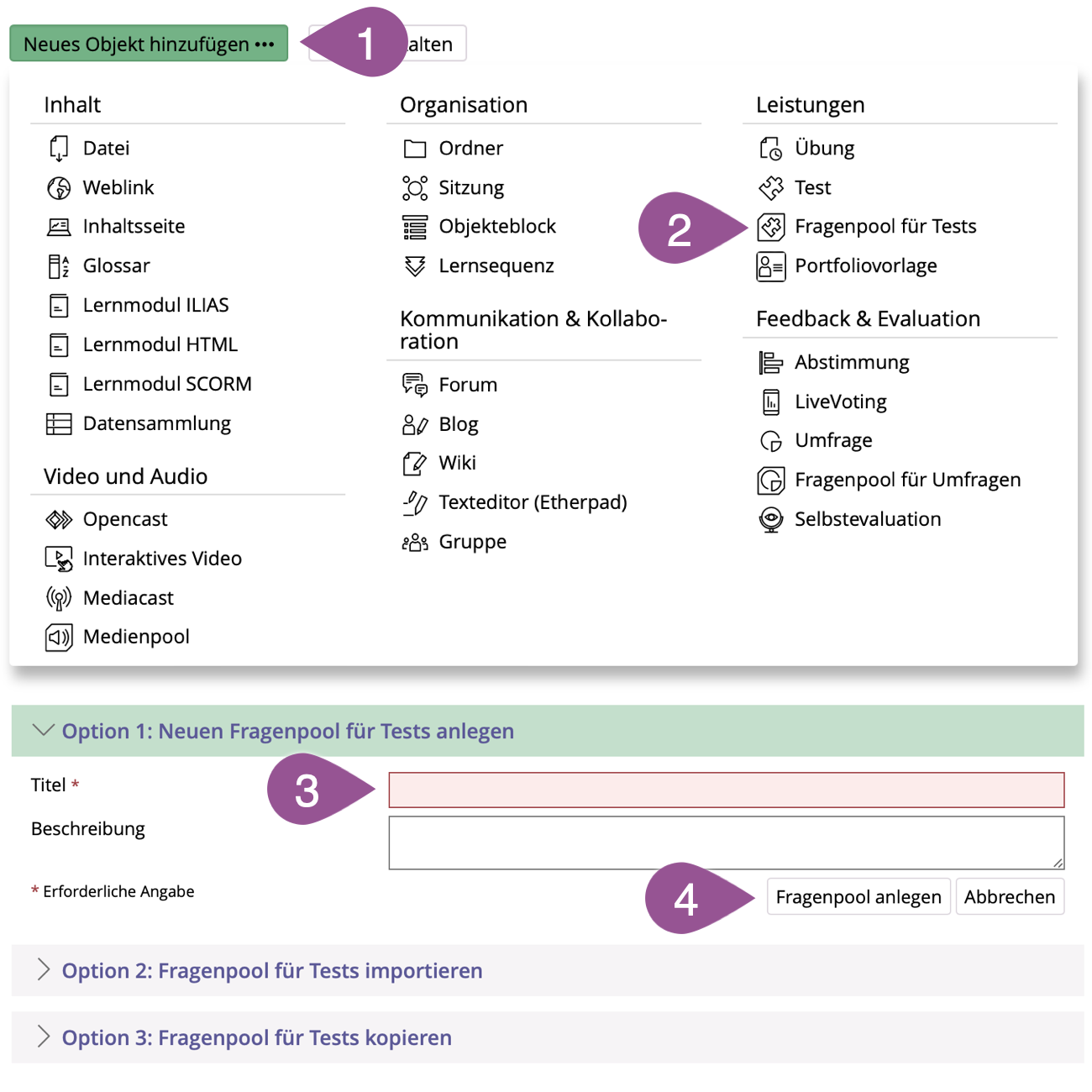Image resolution: width=1092 pixels, height=1092 pixels.
Task: Select Datensammlung menu entry
Action: coord(156,423)
